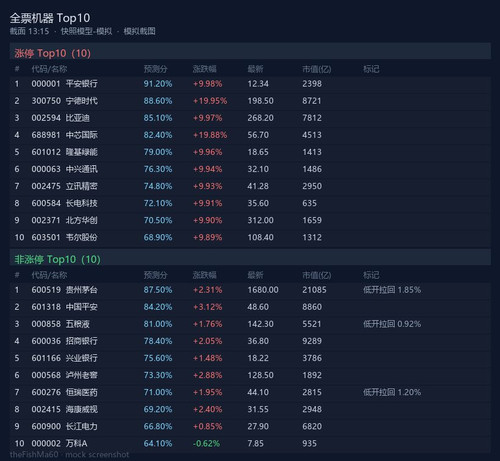The height and width of the screenshot is (461, 500).
Task: Click prediction score 87.50%
Action: click(x=158, y=290)
